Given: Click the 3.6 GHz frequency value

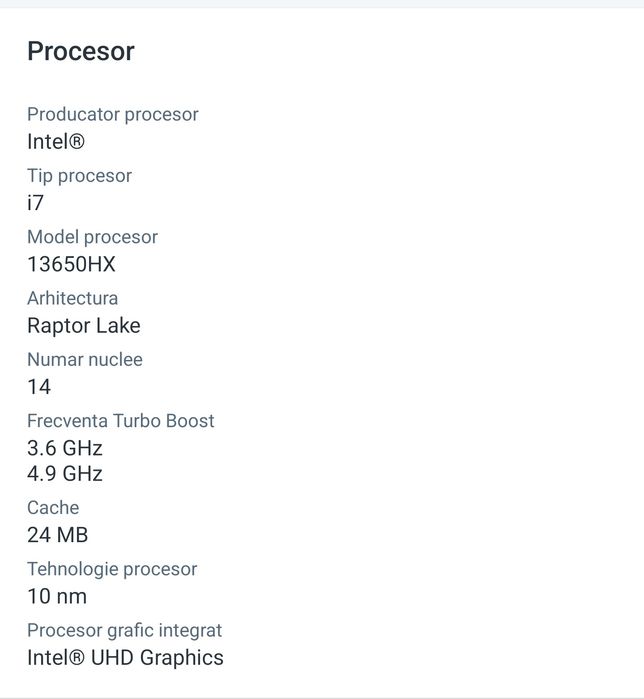Looking at the screenshot, I should tap(65, 448).
